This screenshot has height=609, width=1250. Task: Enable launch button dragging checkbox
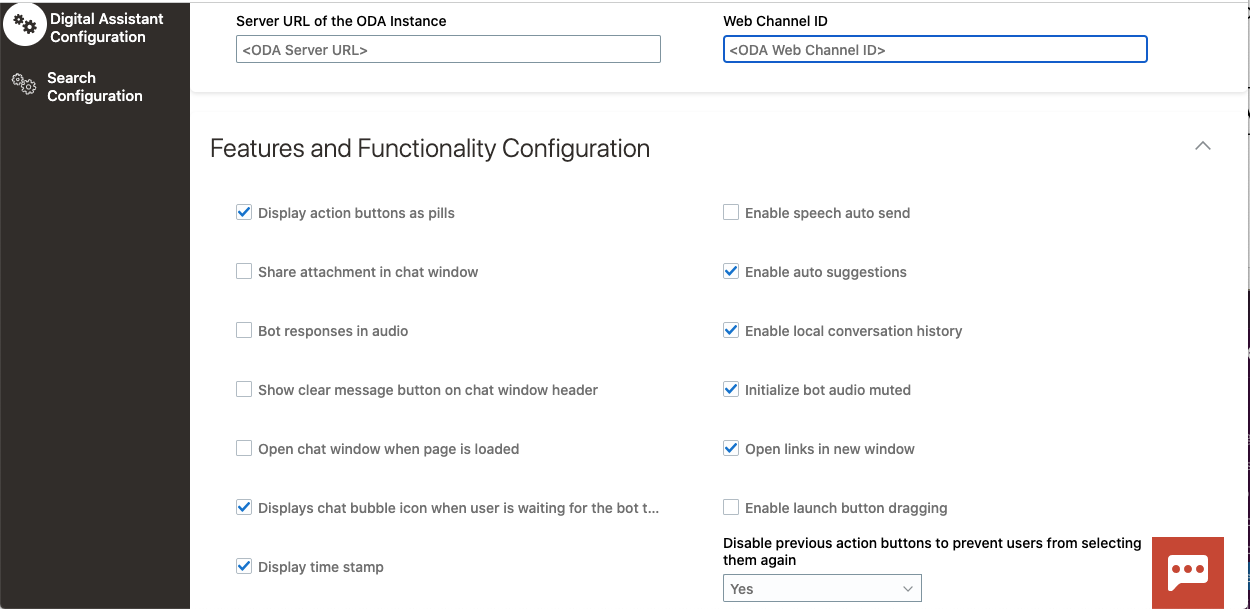pyautogui.click(x=731, y=507)
